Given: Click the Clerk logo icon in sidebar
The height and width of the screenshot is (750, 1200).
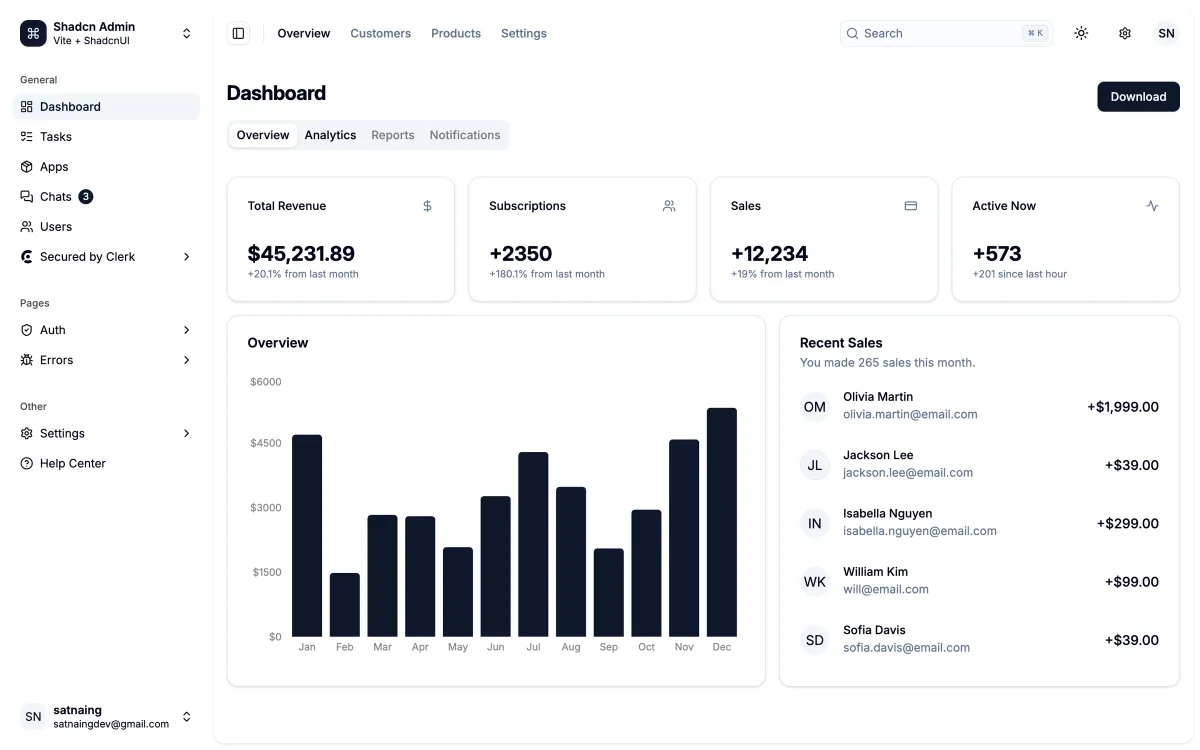Looking at the screenshot, I should [x=27, y=257].
